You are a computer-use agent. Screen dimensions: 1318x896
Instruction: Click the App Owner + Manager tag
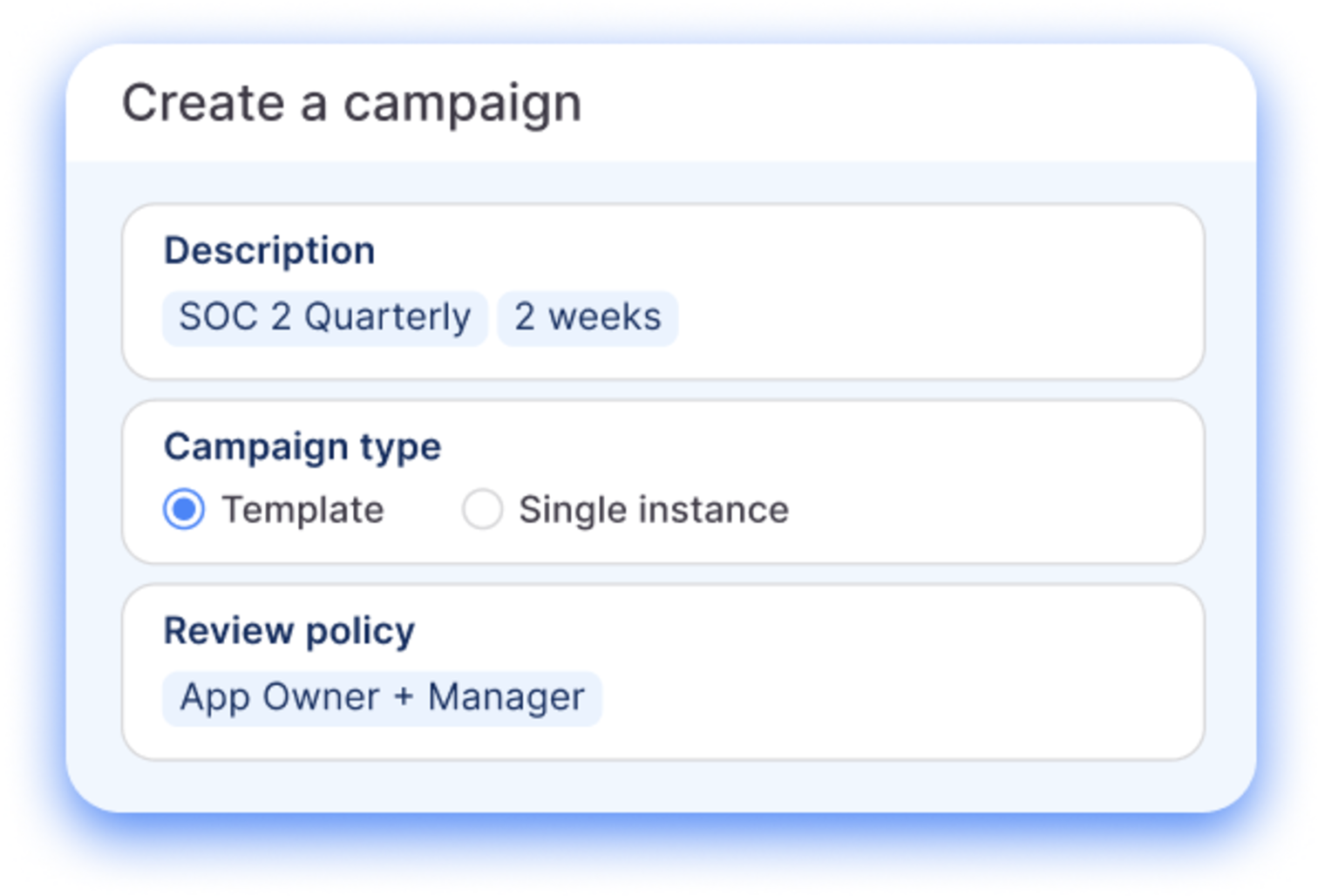click(x=382, y=697)
